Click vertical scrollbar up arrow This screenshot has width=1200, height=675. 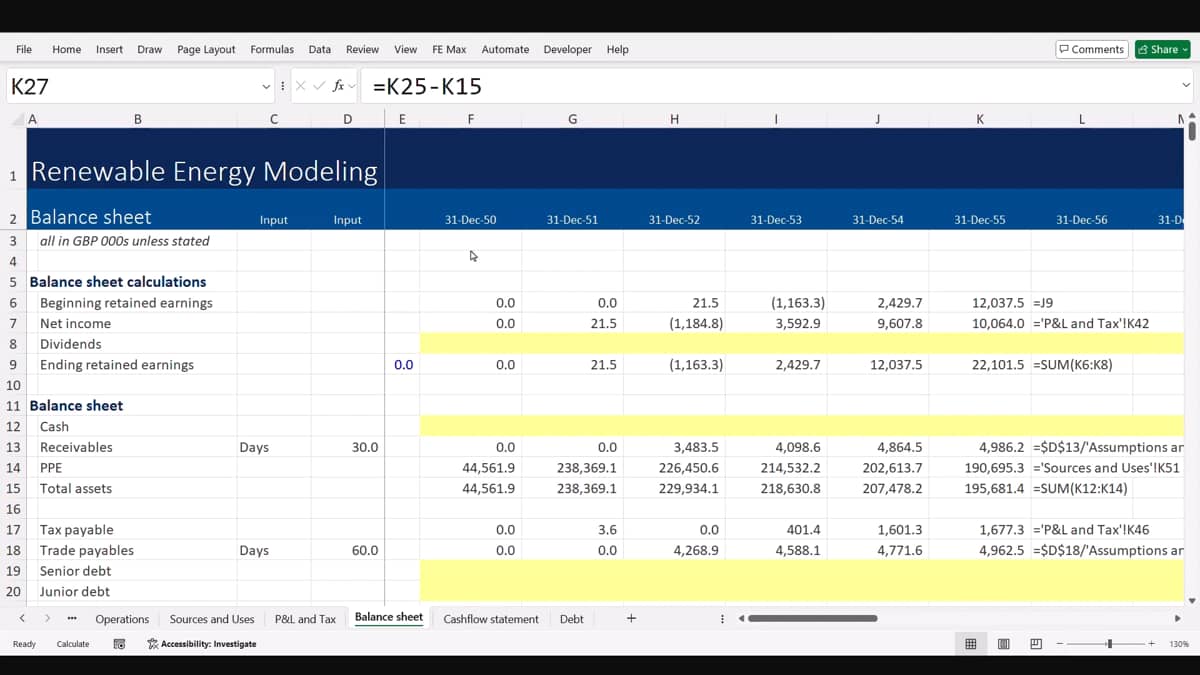pyautogui.click(x=1191, y=118)
